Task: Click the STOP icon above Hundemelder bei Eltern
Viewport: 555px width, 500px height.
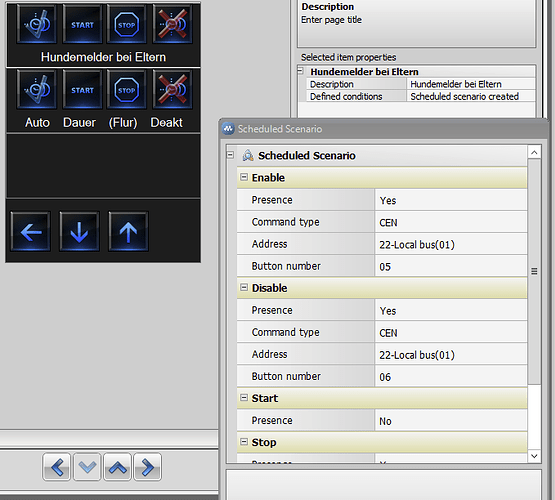Action: point(126,25)
